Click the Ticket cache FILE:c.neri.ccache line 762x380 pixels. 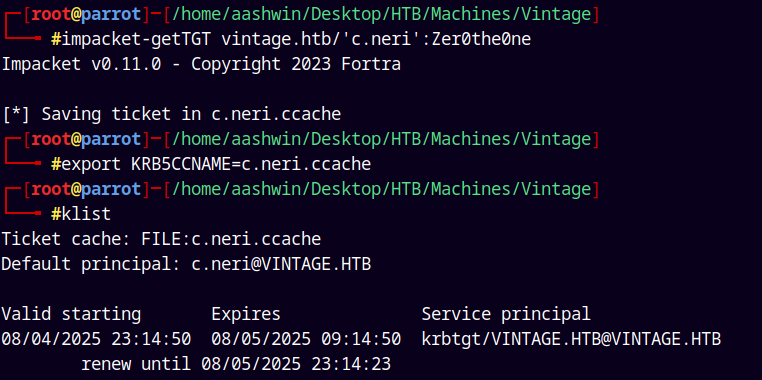click(x=161, y=239)
